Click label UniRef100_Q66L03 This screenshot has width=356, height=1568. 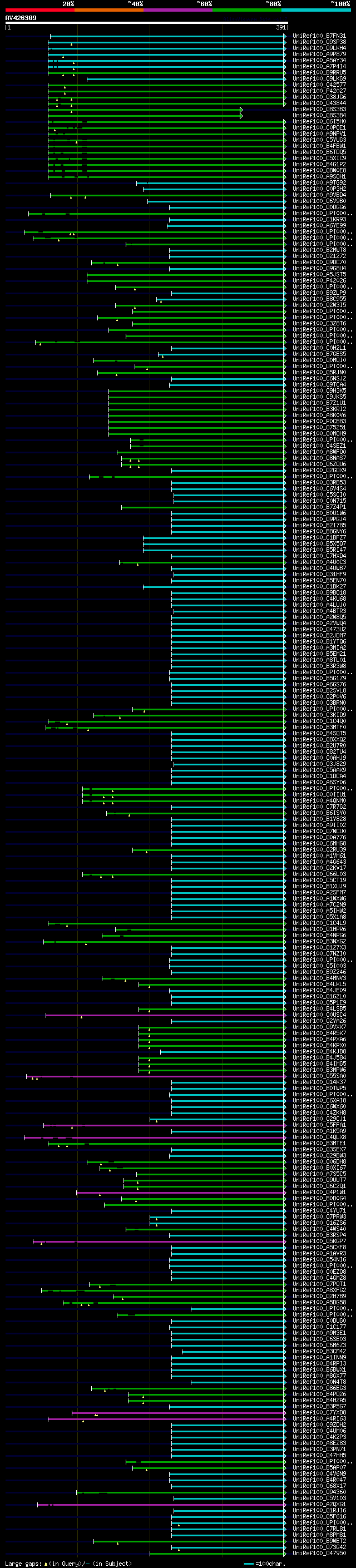(x=319, y=873)
